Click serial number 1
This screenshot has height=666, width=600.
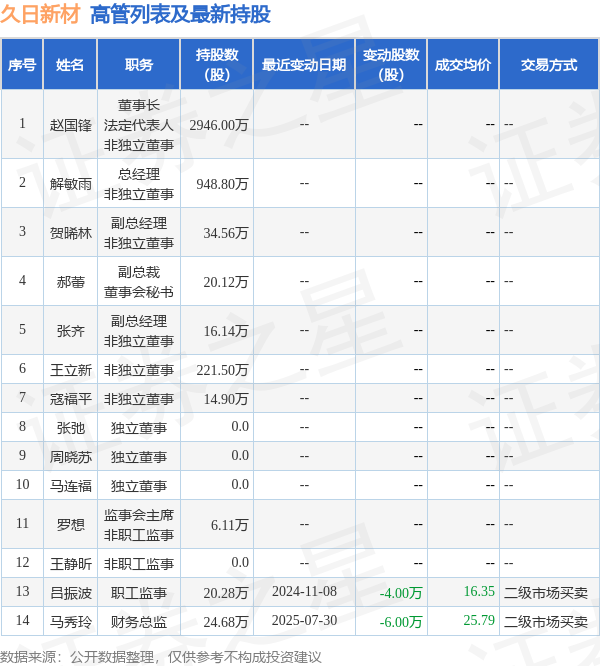click(22, 124)
